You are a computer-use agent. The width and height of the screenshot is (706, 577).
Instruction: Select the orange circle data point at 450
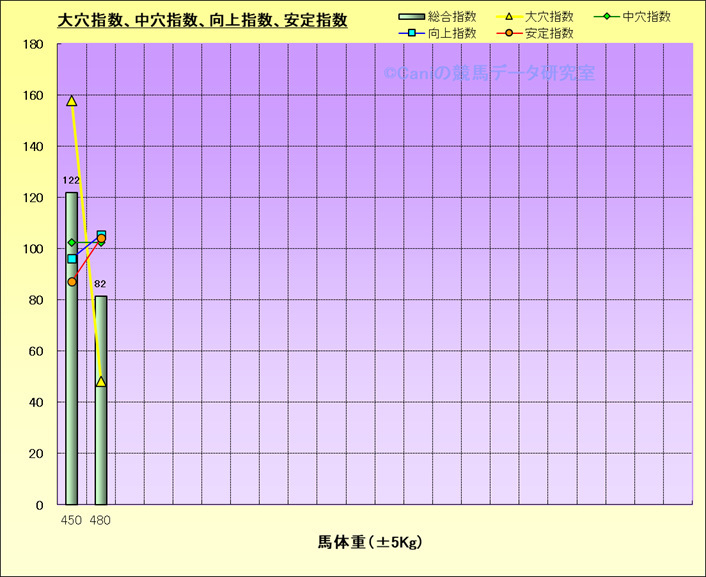click(x=71, y=282)
